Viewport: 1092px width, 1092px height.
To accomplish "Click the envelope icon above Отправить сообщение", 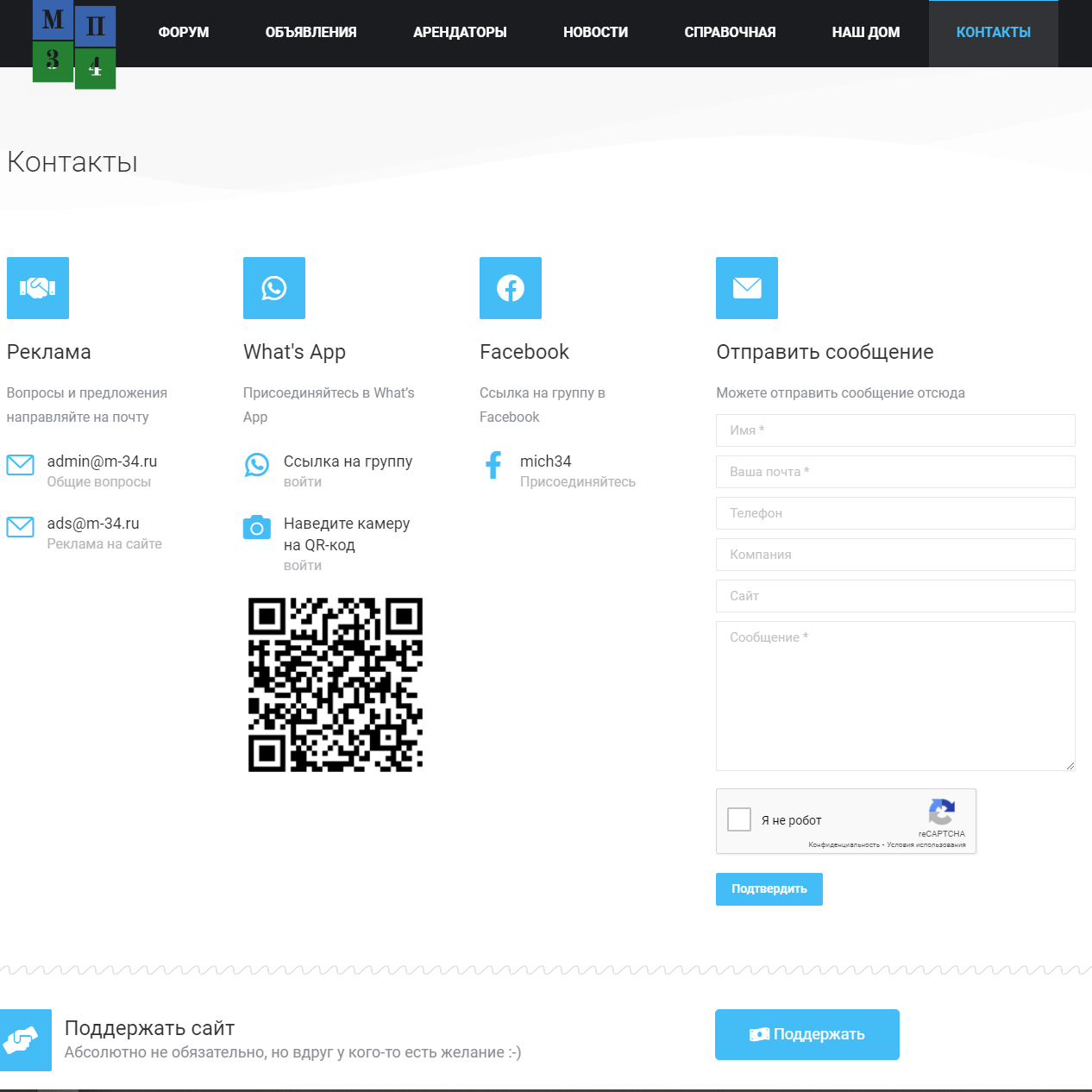I will click(747, 288).
